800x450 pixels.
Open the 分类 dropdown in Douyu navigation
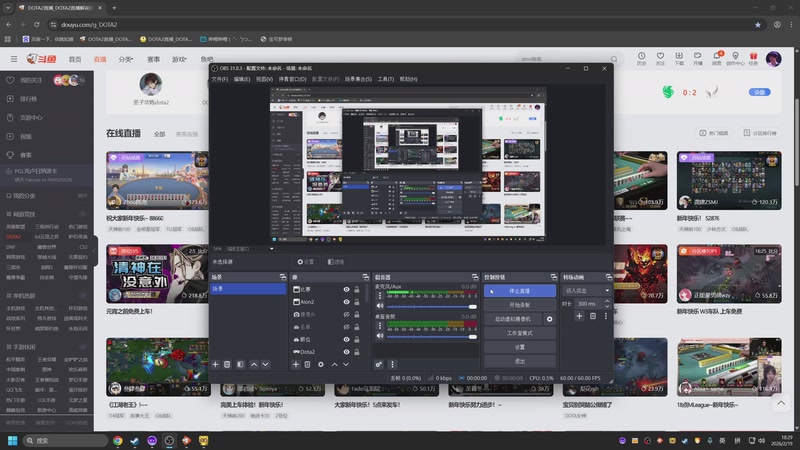126,59
